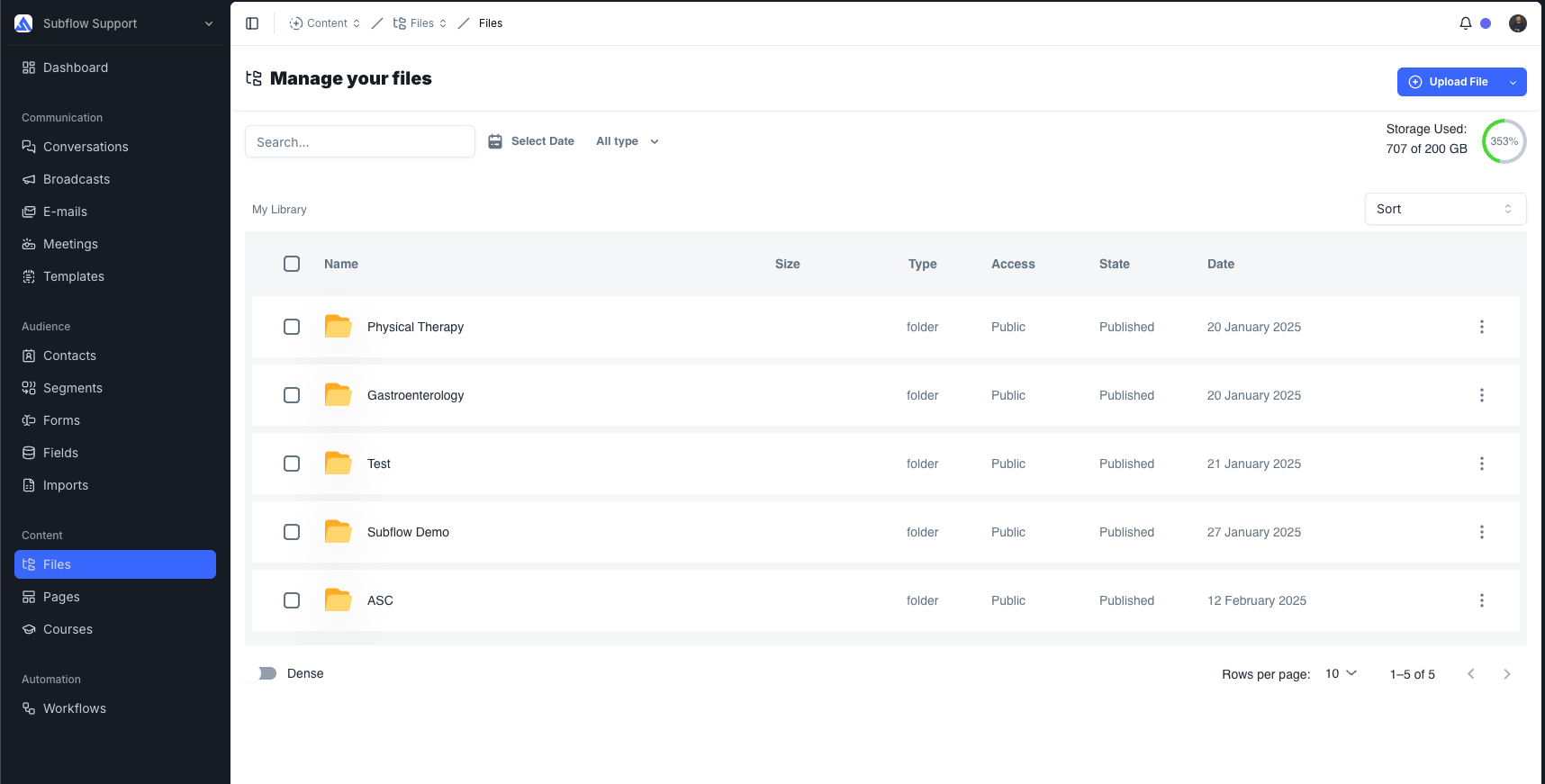Open the Upload File arrow dropdown
1545x784 pixels.
1513,82
